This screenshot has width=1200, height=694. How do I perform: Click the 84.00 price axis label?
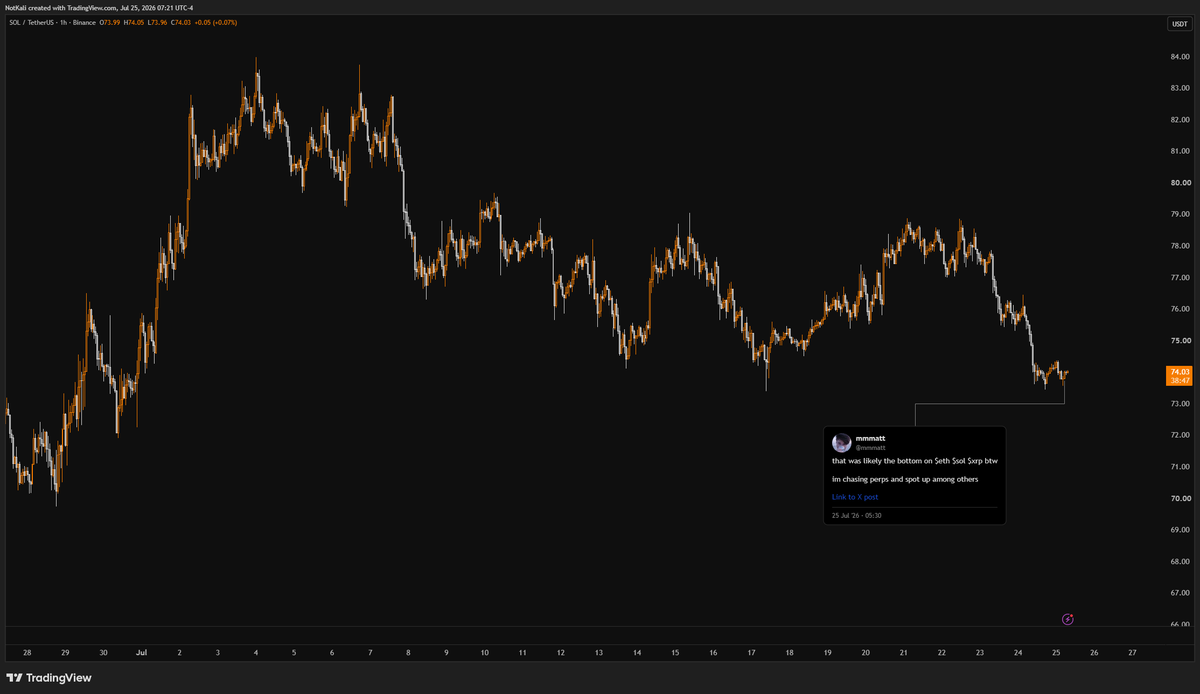click(1178, 56)
